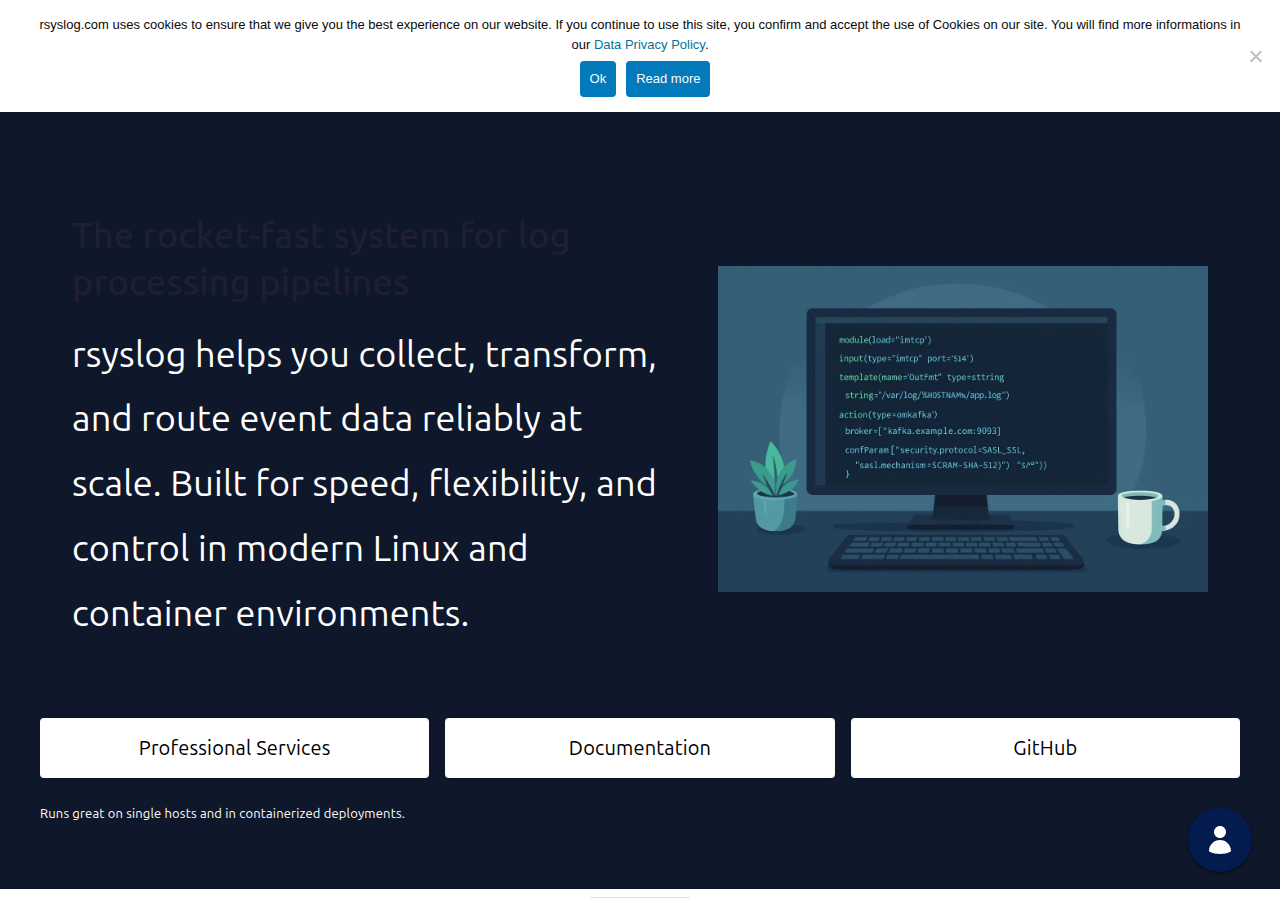Dismiss the cookie notice with the X

(1256, 57)
